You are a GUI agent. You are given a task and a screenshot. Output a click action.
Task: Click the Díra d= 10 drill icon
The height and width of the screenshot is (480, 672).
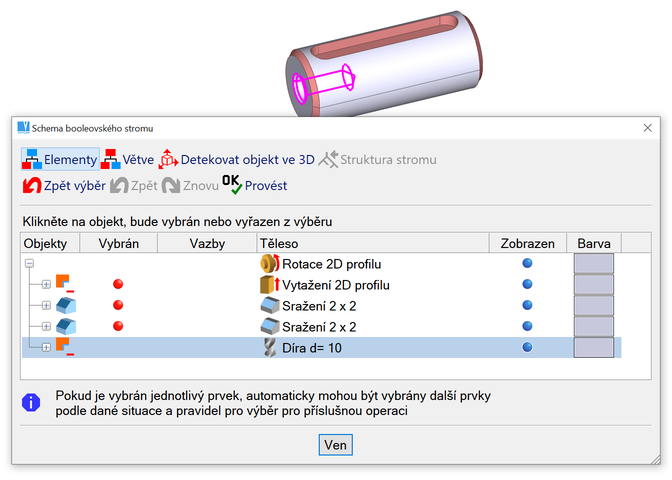(268, 347)
